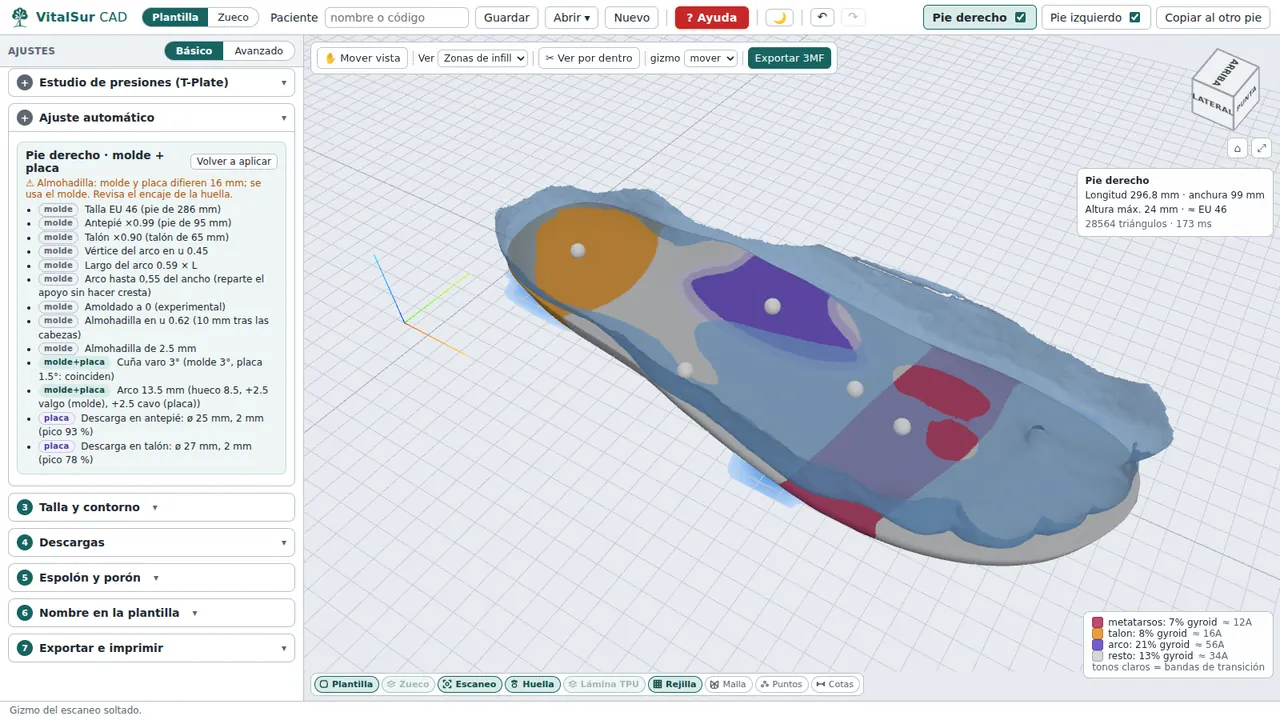Image resolution: width=1280 pixels, height=720 pixels.
Task: Click metatarsos red legend swatch
Action: click(x=1098, y=622)
